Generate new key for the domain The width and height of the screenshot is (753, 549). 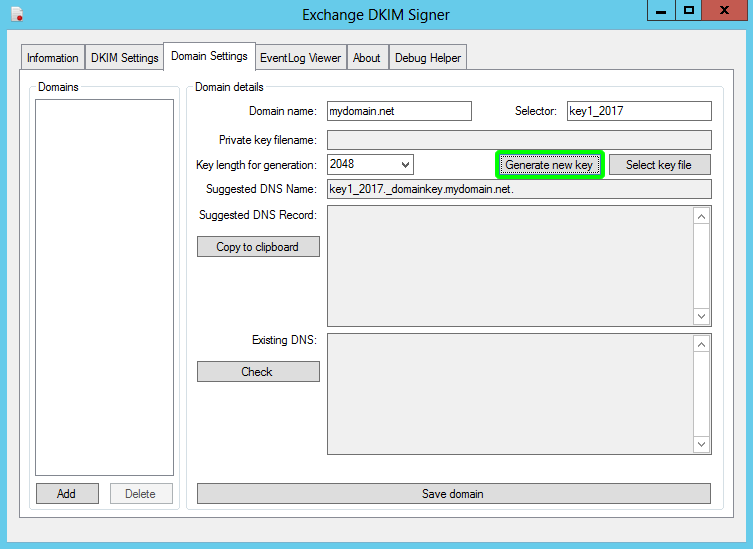coord(549,165)
